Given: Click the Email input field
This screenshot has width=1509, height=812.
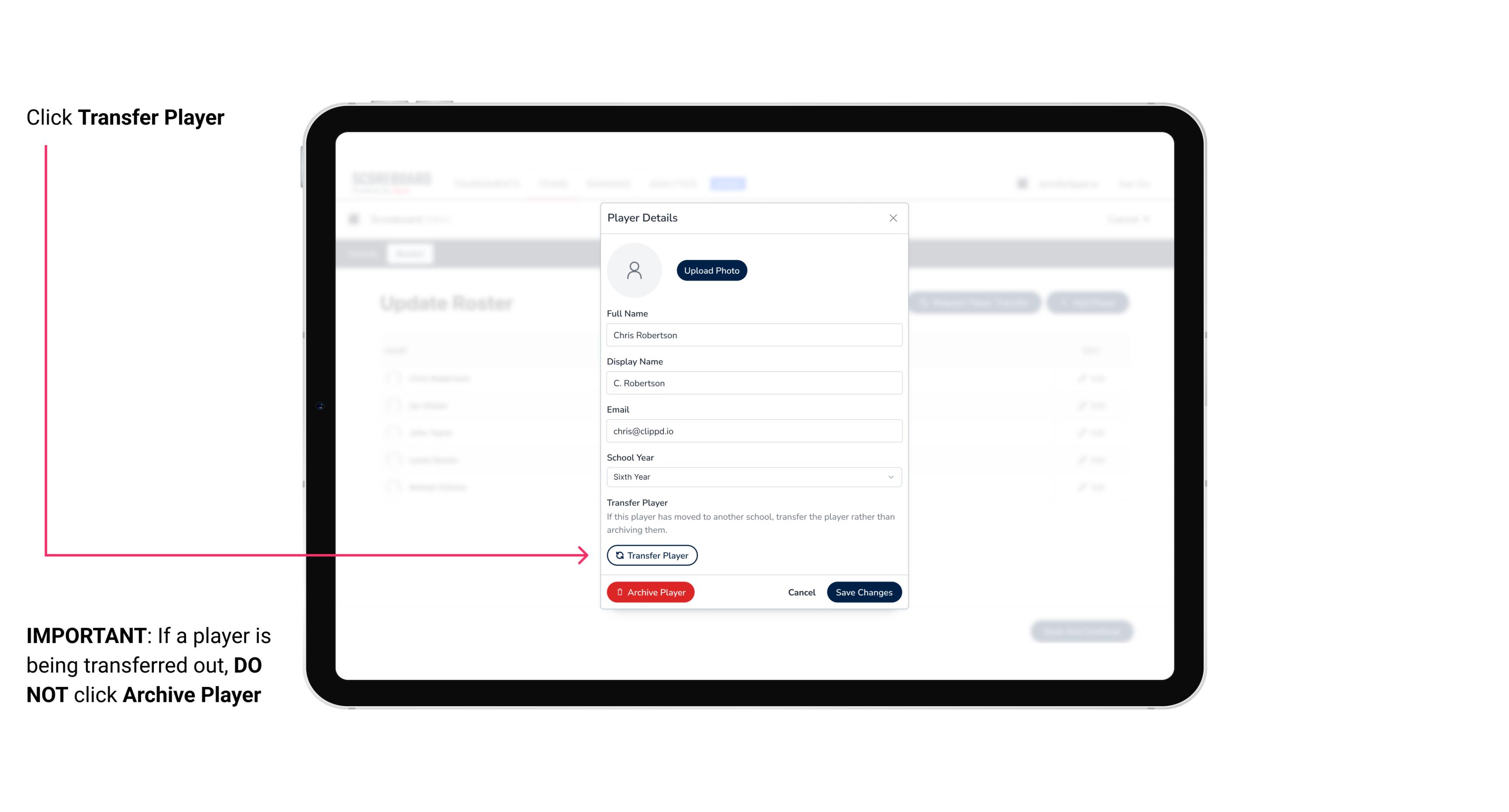Looking at the screenshot, I should 753,431.
